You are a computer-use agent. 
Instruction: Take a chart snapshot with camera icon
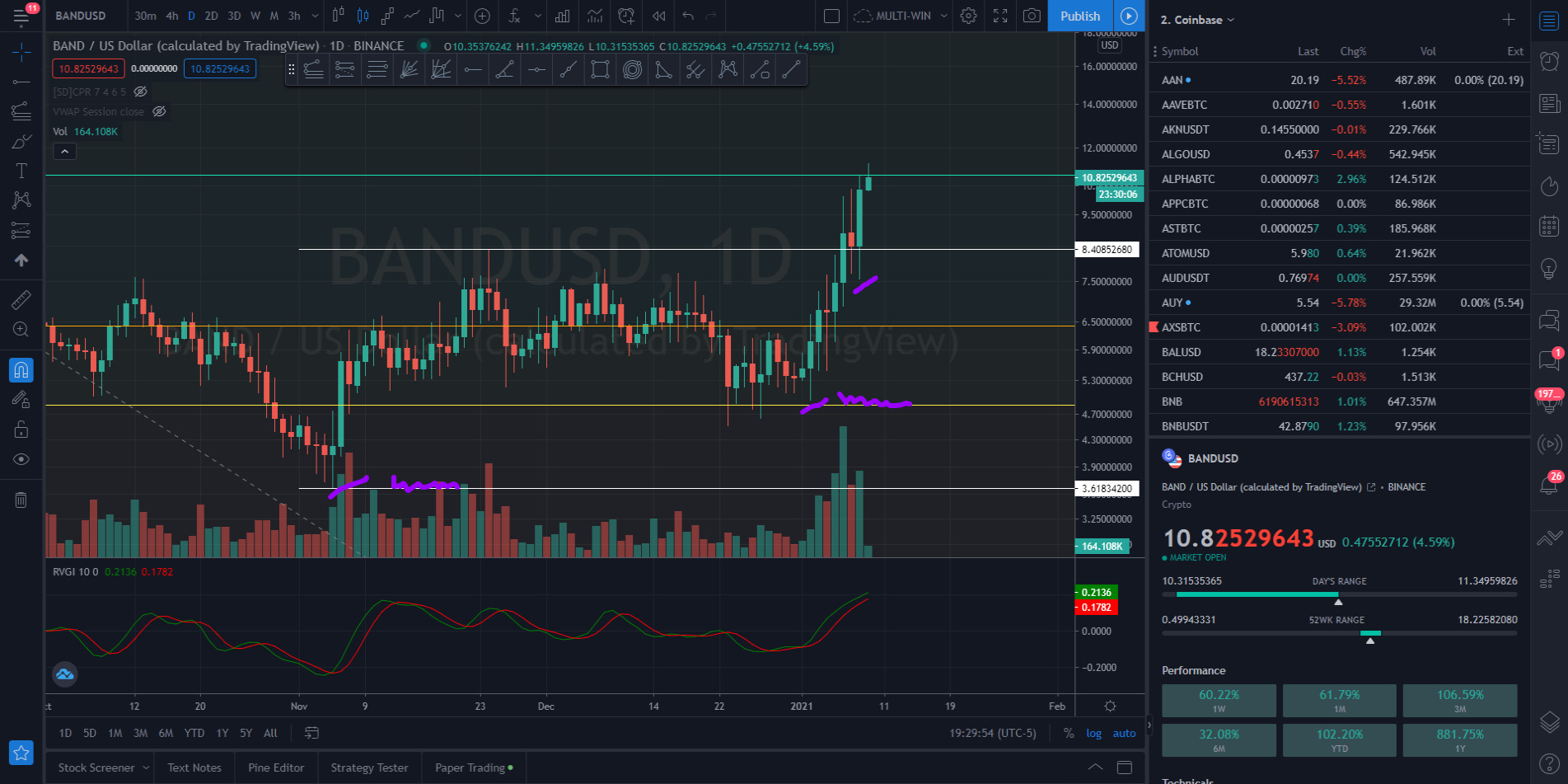click(1032, 16)
